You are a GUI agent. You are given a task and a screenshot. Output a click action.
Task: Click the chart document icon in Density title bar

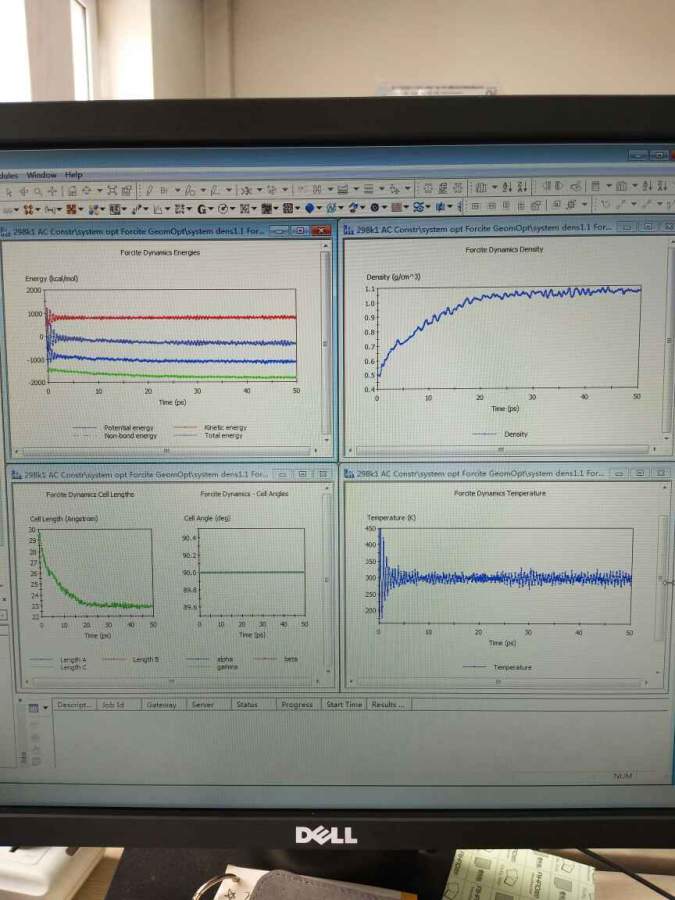coord(348,229)
